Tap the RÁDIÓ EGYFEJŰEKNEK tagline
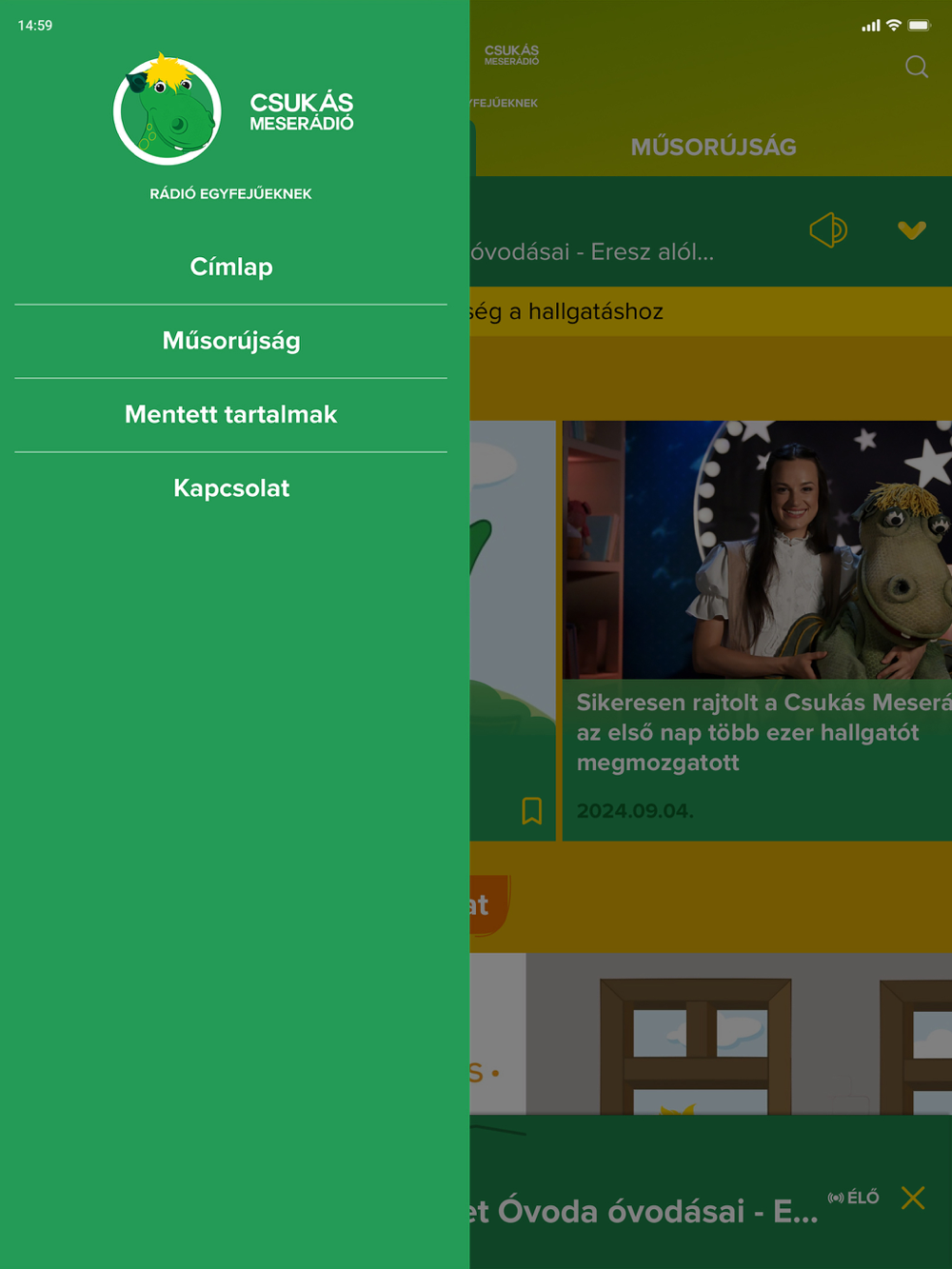The height and width of the screenshot is (1269, 952). coord(230,193)
